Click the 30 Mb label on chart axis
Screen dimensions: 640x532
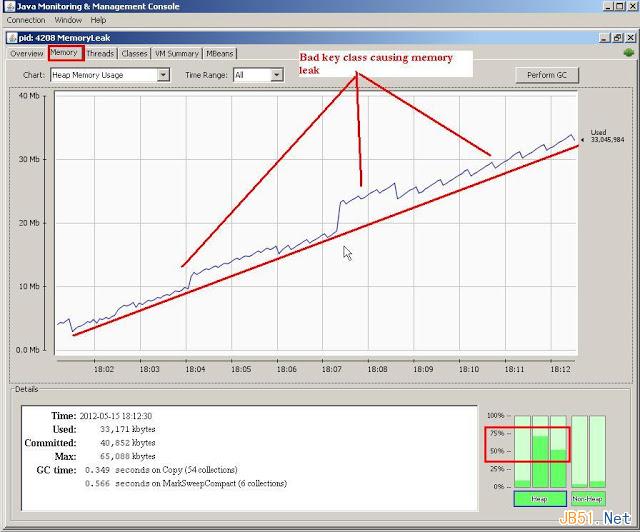(29, 159)
